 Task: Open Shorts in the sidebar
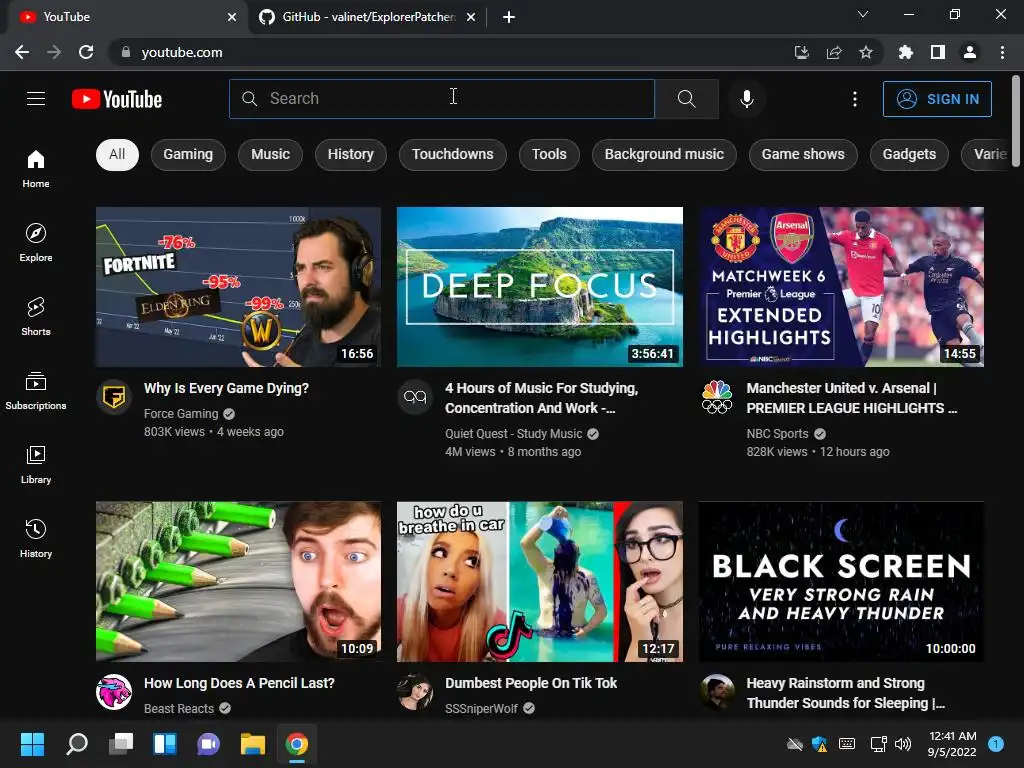point(36,316)
